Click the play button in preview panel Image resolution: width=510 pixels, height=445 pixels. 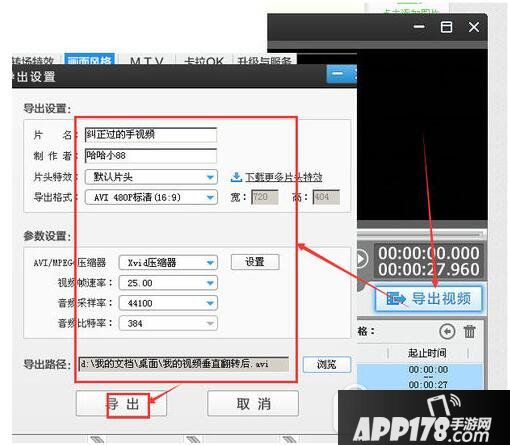point(361,259)
